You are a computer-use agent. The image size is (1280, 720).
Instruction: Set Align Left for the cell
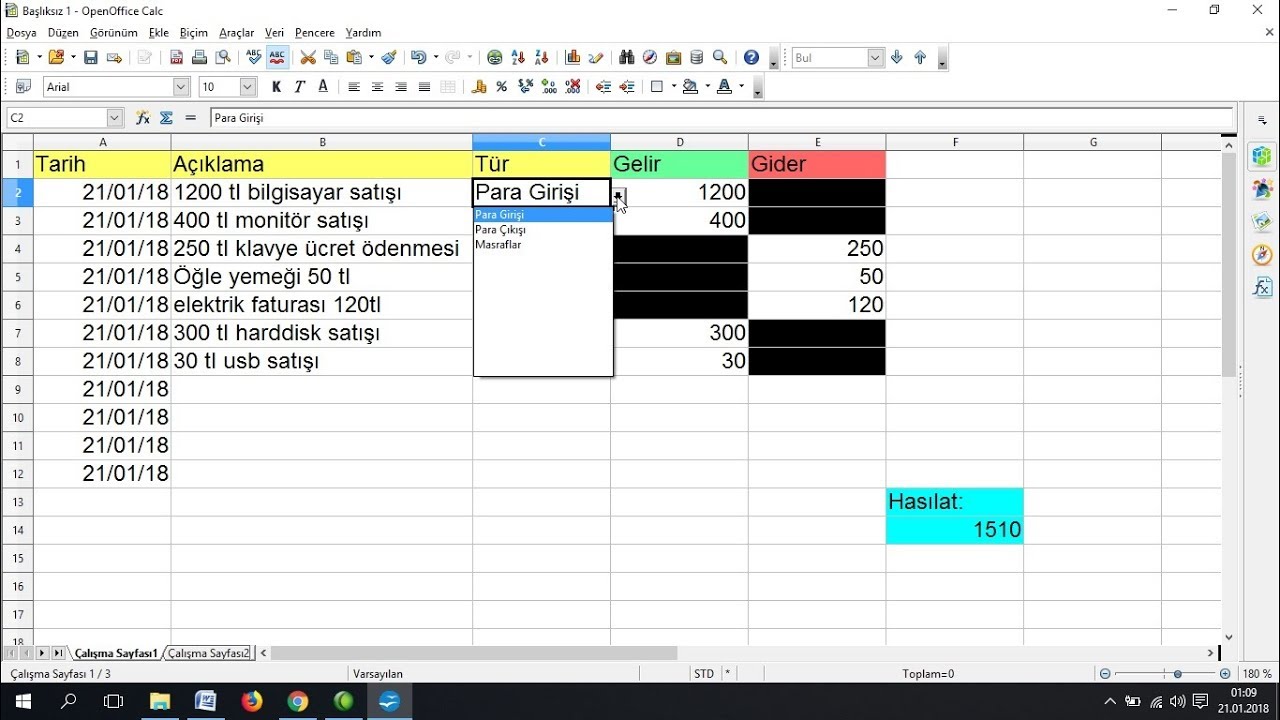354,87
